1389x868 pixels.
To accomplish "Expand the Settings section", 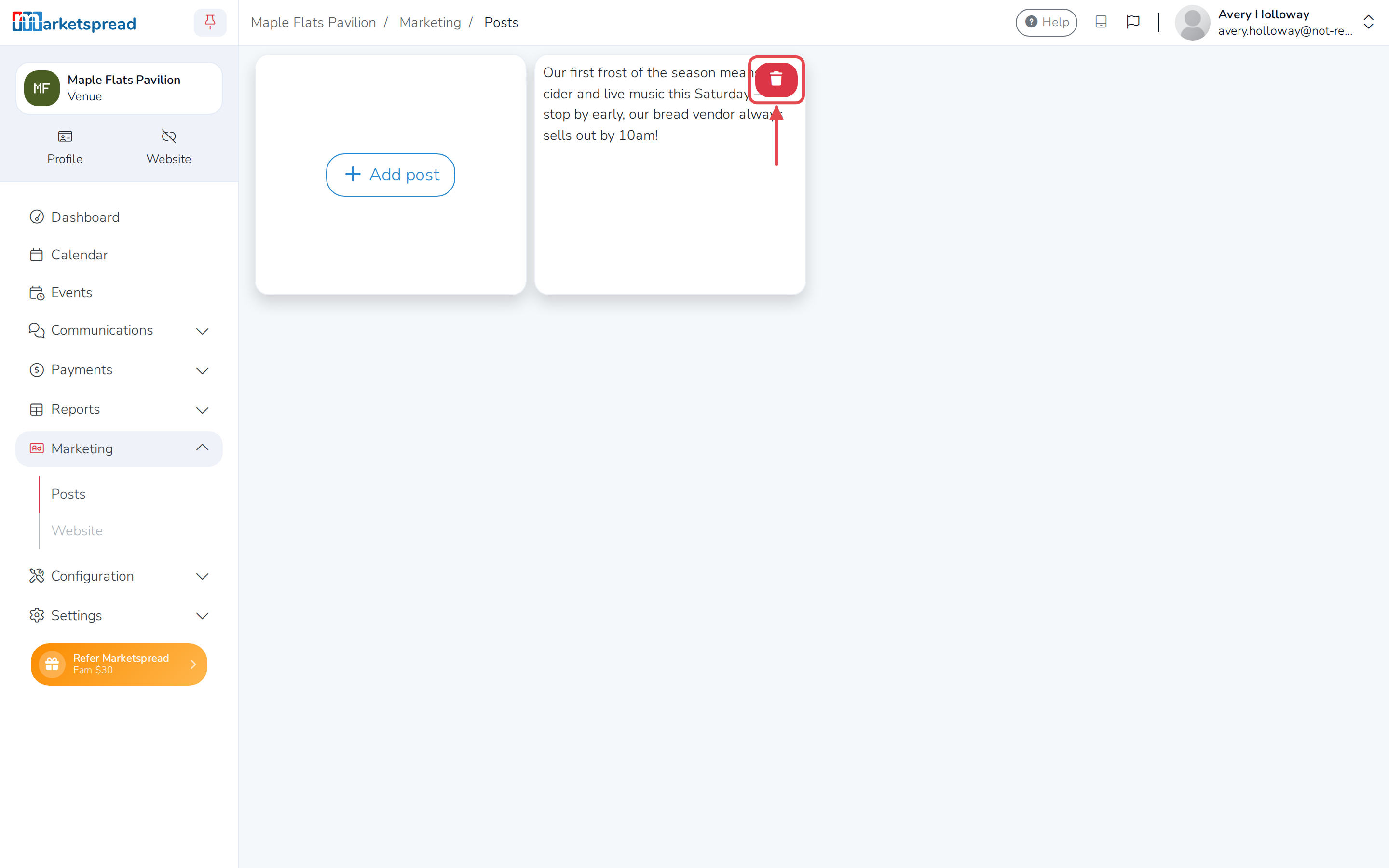I will click(119, 615).
